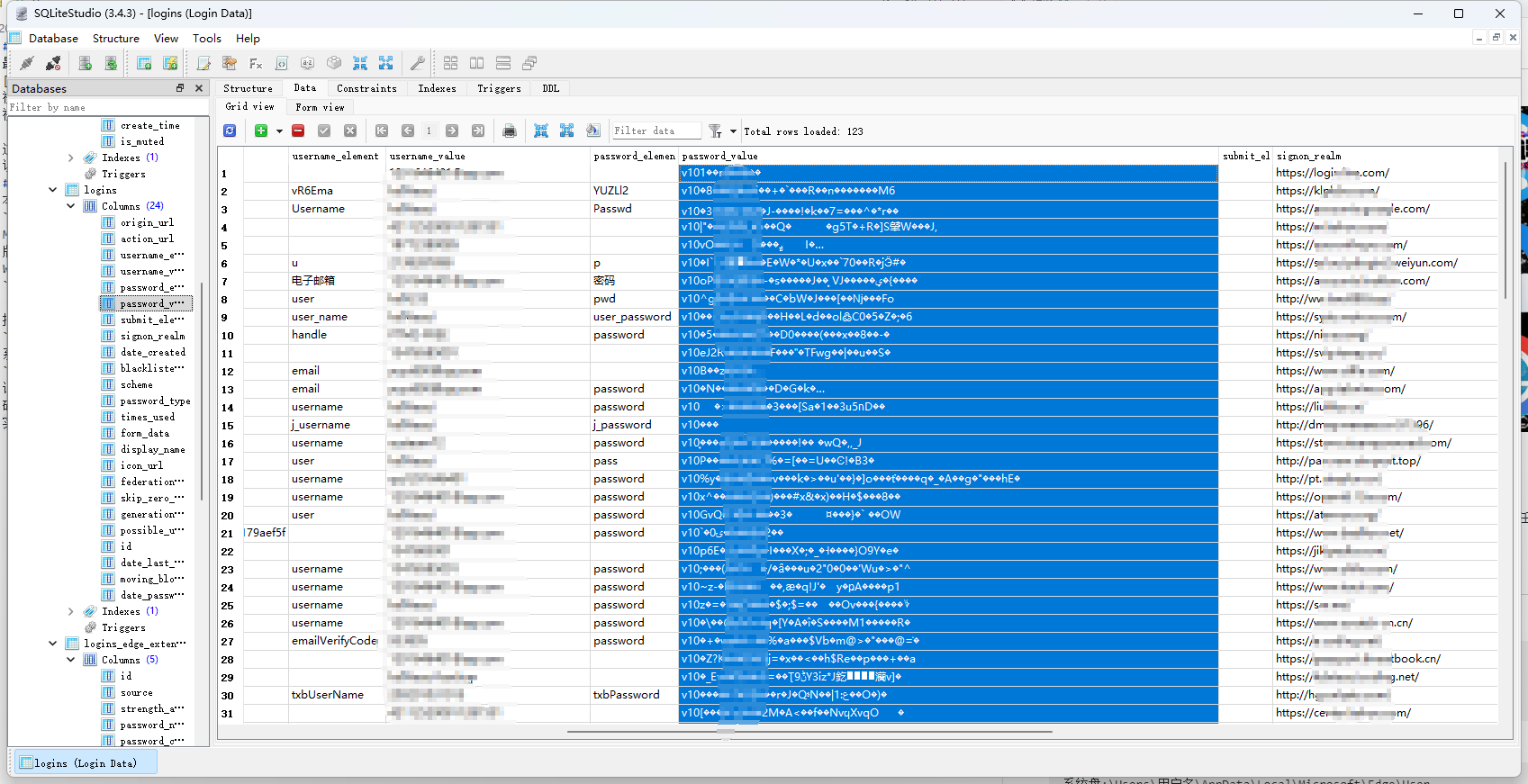Go to first page of data
Image resolution: width=1528 pixels, height=784 pixels.
[x=382, y=131]
